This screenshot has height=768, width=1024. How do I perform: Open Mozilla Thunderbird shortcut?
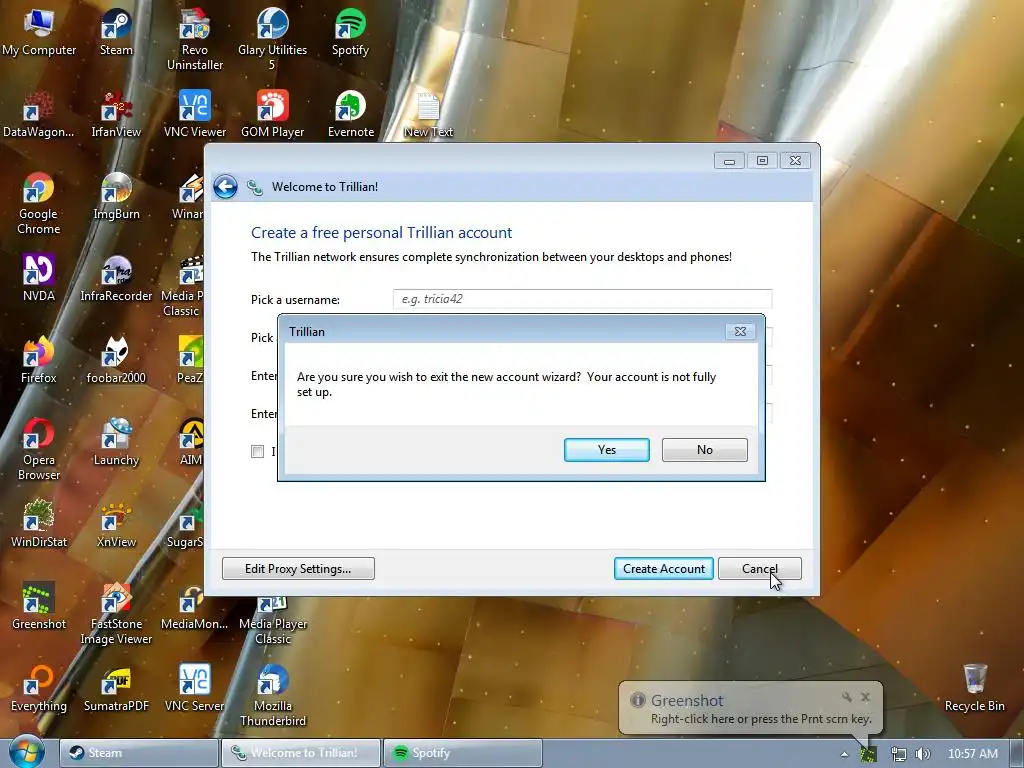coord(273,696)
